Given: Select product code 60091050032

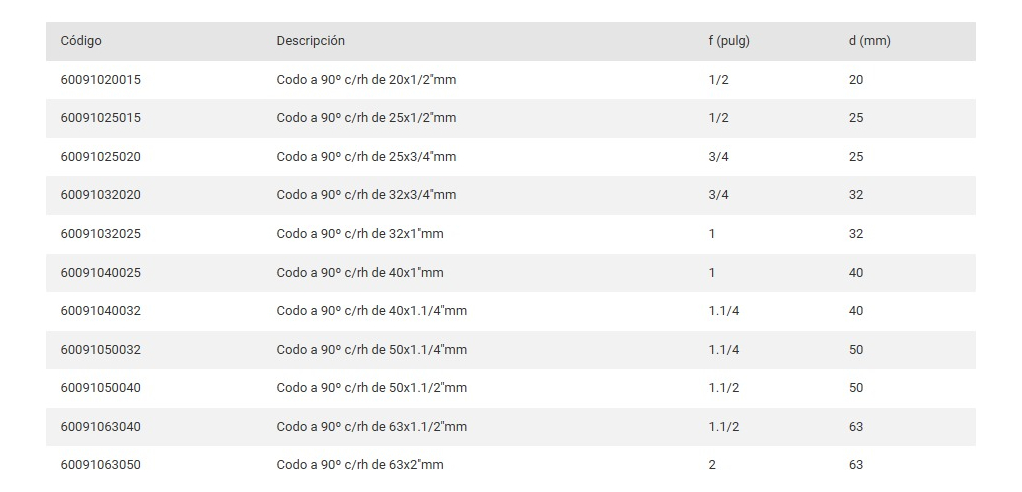Looking at the screenshot, I should 100,350.
